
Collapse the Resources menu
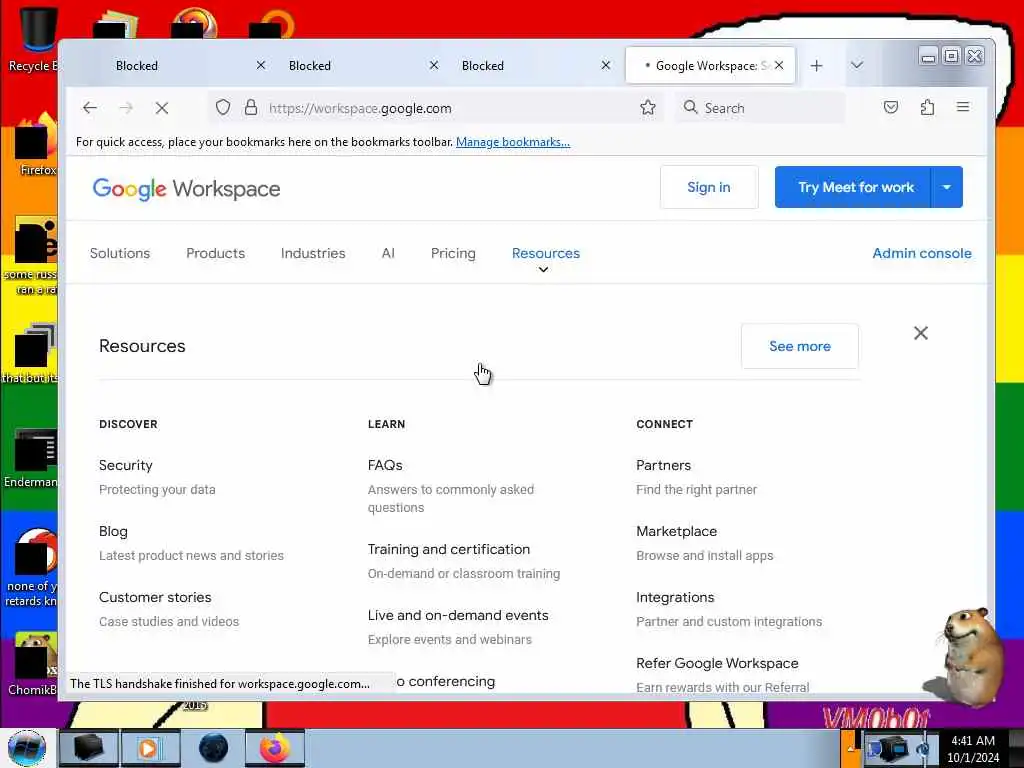pos(546,255)
